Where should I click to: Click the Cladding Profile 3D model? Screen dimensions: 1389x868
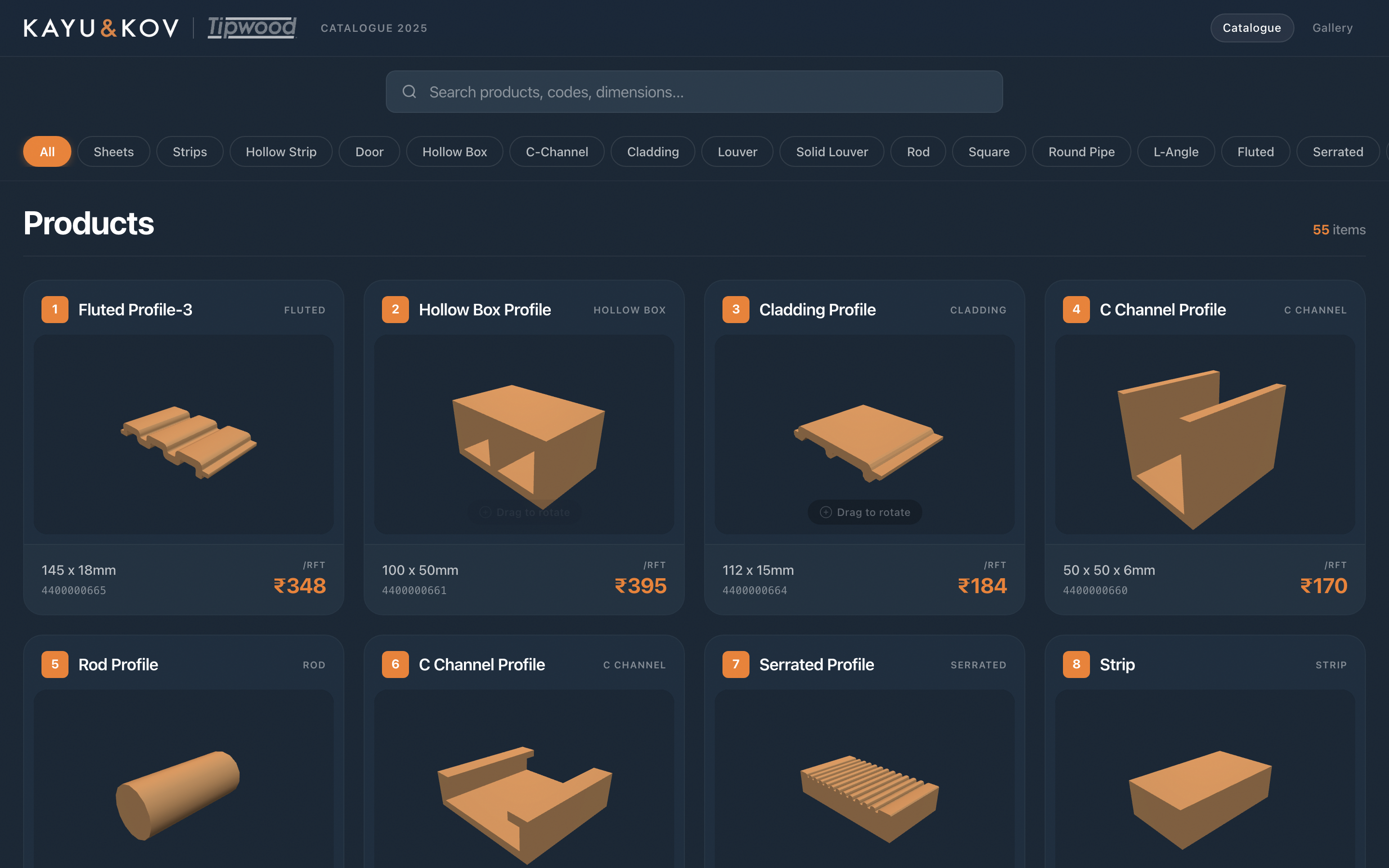[868, 443]
